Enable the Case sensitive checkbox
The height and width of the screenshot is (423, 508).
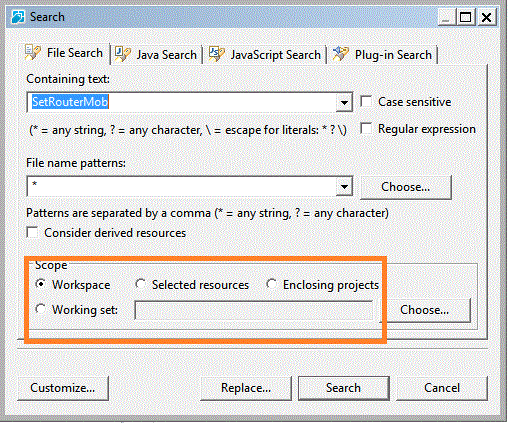(x=366, y=101)
